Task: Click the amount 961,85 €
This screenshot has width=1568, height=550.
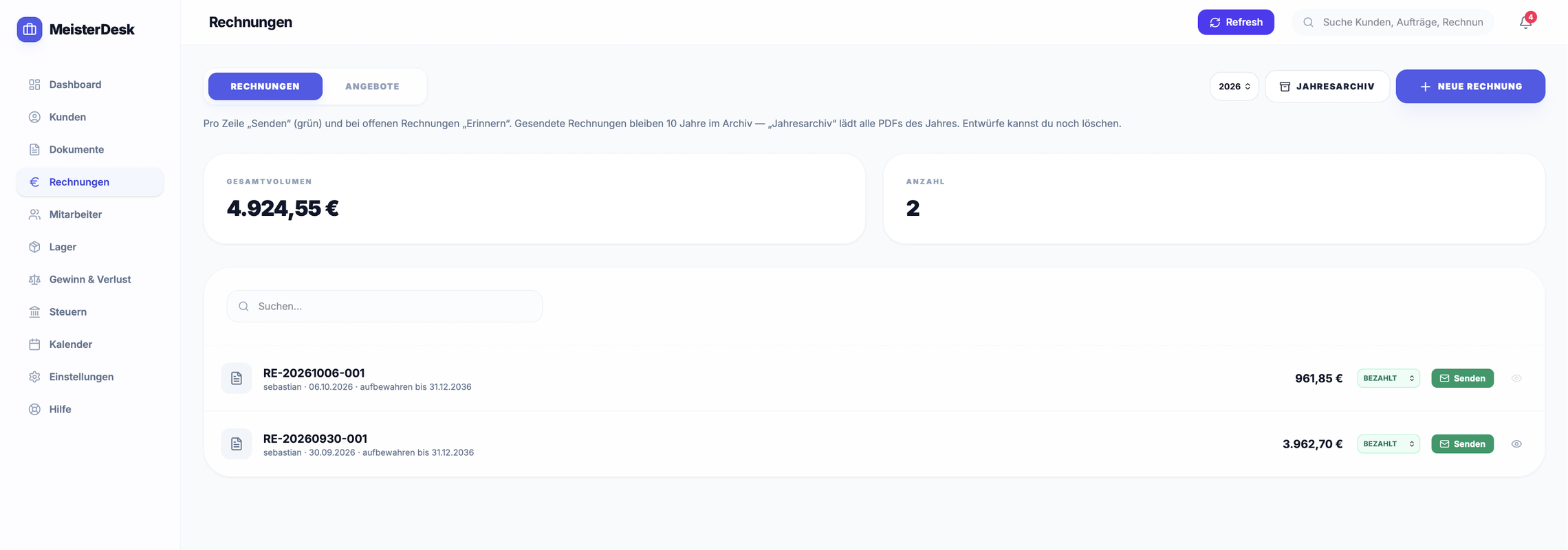Action: 1318,378
